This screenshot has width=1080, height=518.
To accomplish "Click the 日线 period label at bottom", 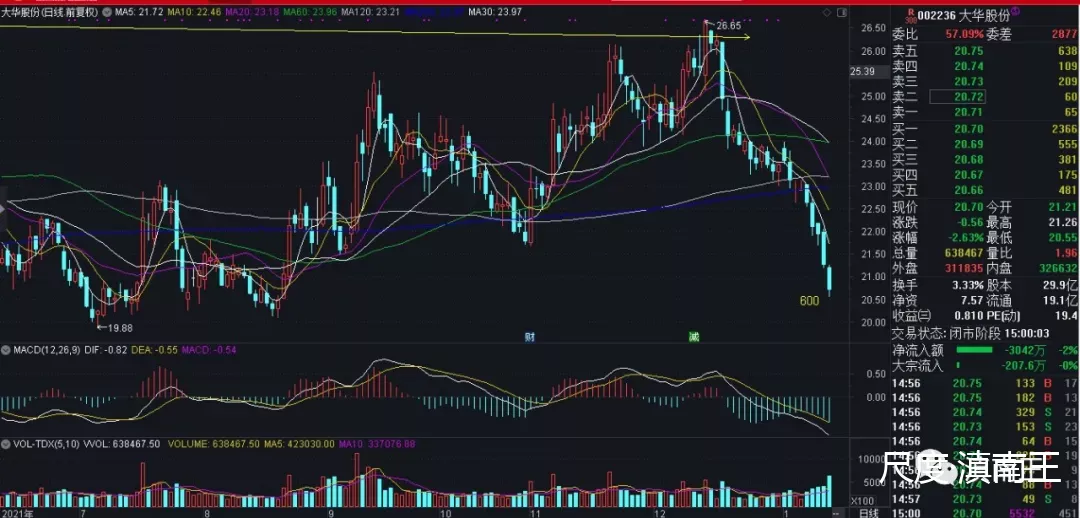I will [870, 512].
